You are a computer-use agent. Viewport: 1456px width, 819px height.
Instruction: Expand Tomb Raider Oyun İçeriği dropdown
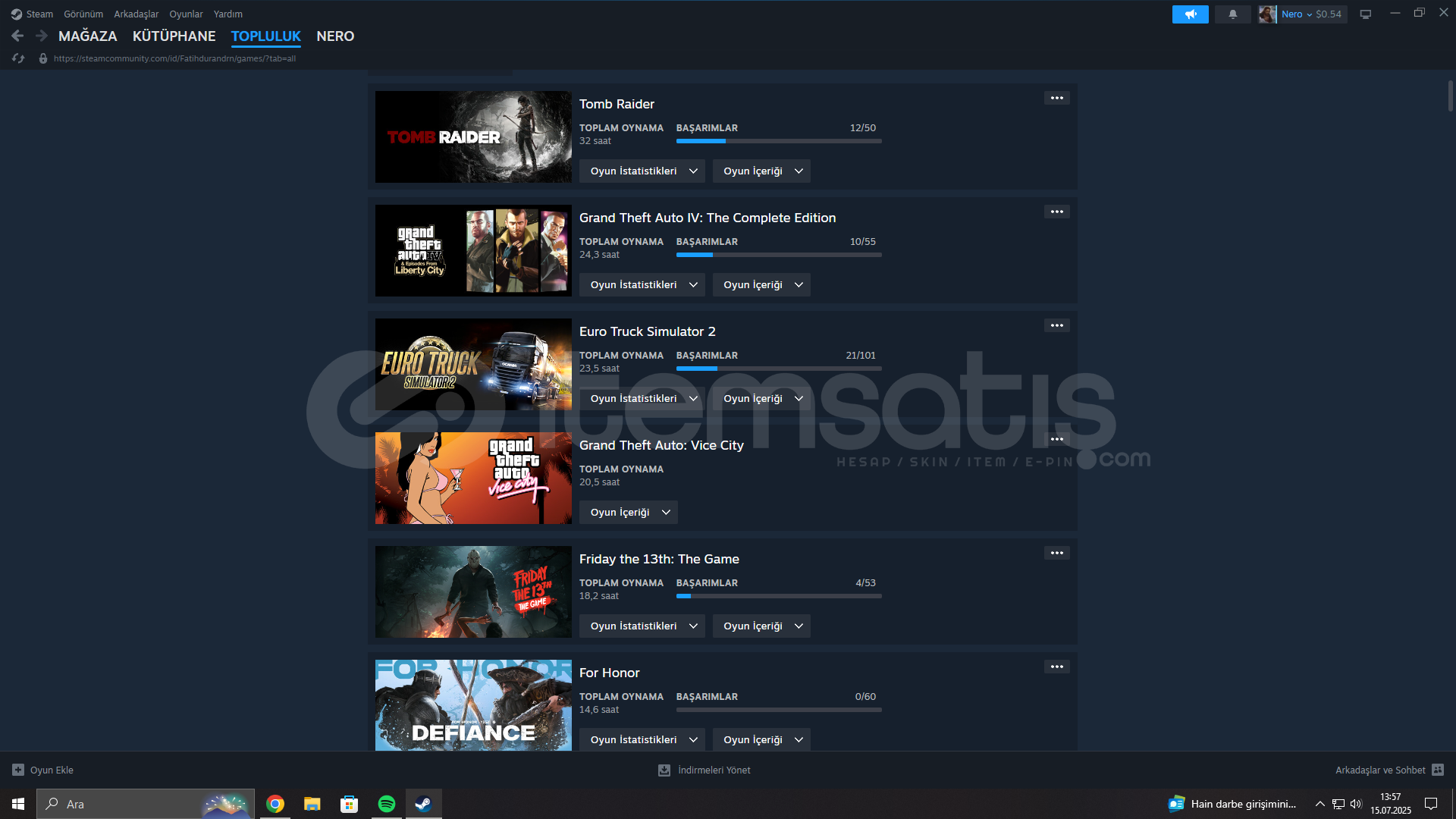coord(761,171)
